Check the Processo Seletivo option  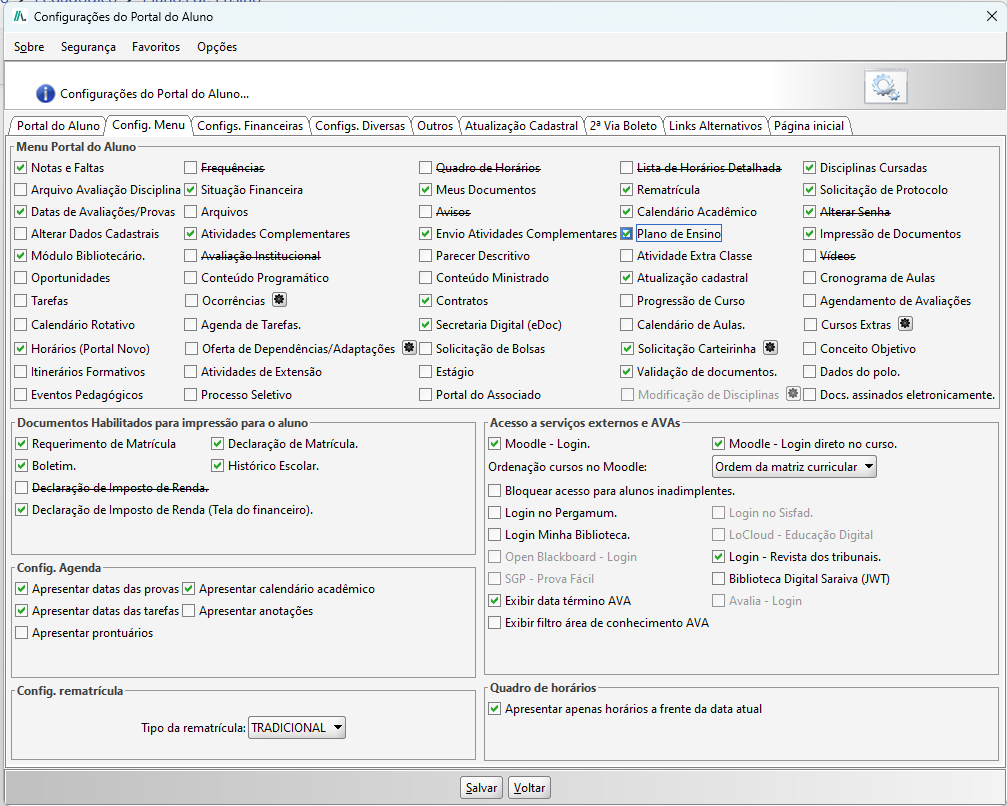[190, 394]
